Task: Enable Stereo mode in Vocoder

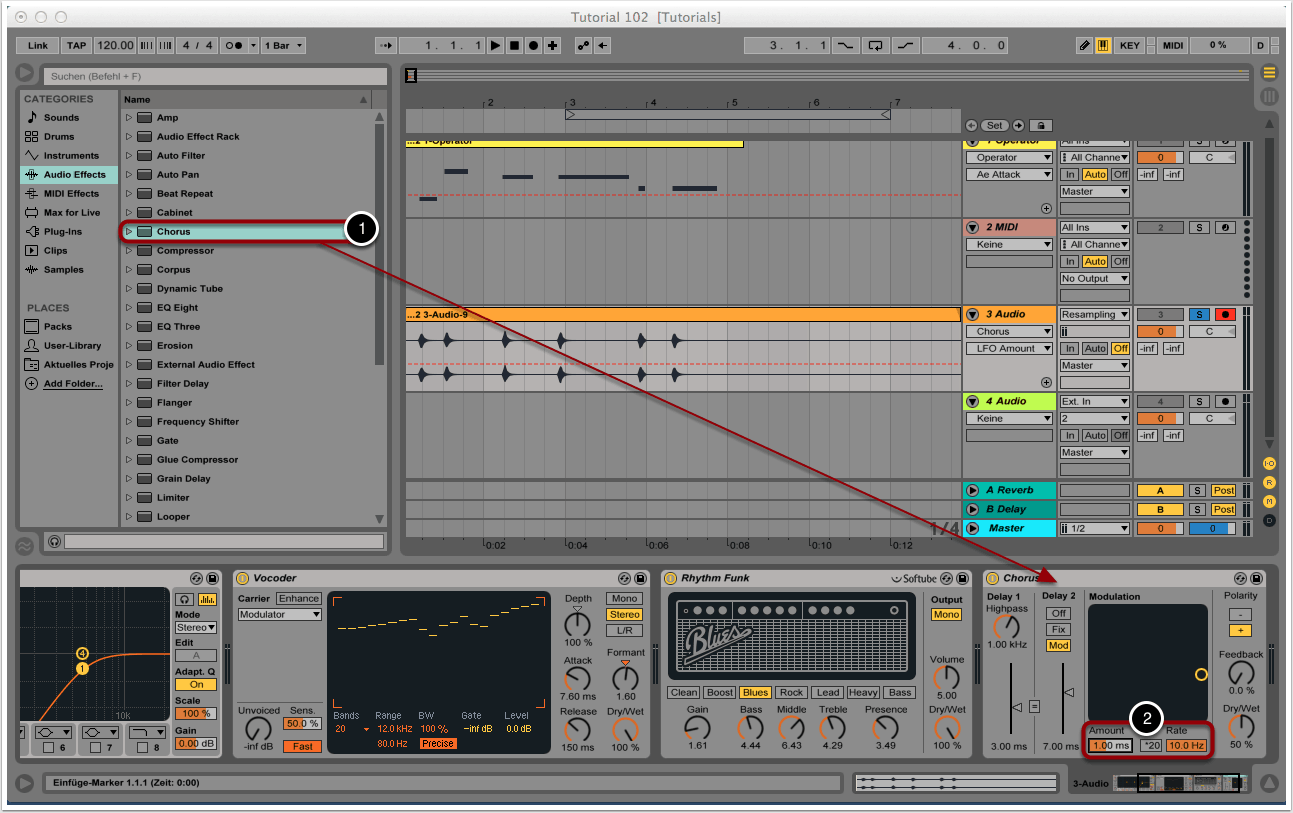Action: click(624, 615)
